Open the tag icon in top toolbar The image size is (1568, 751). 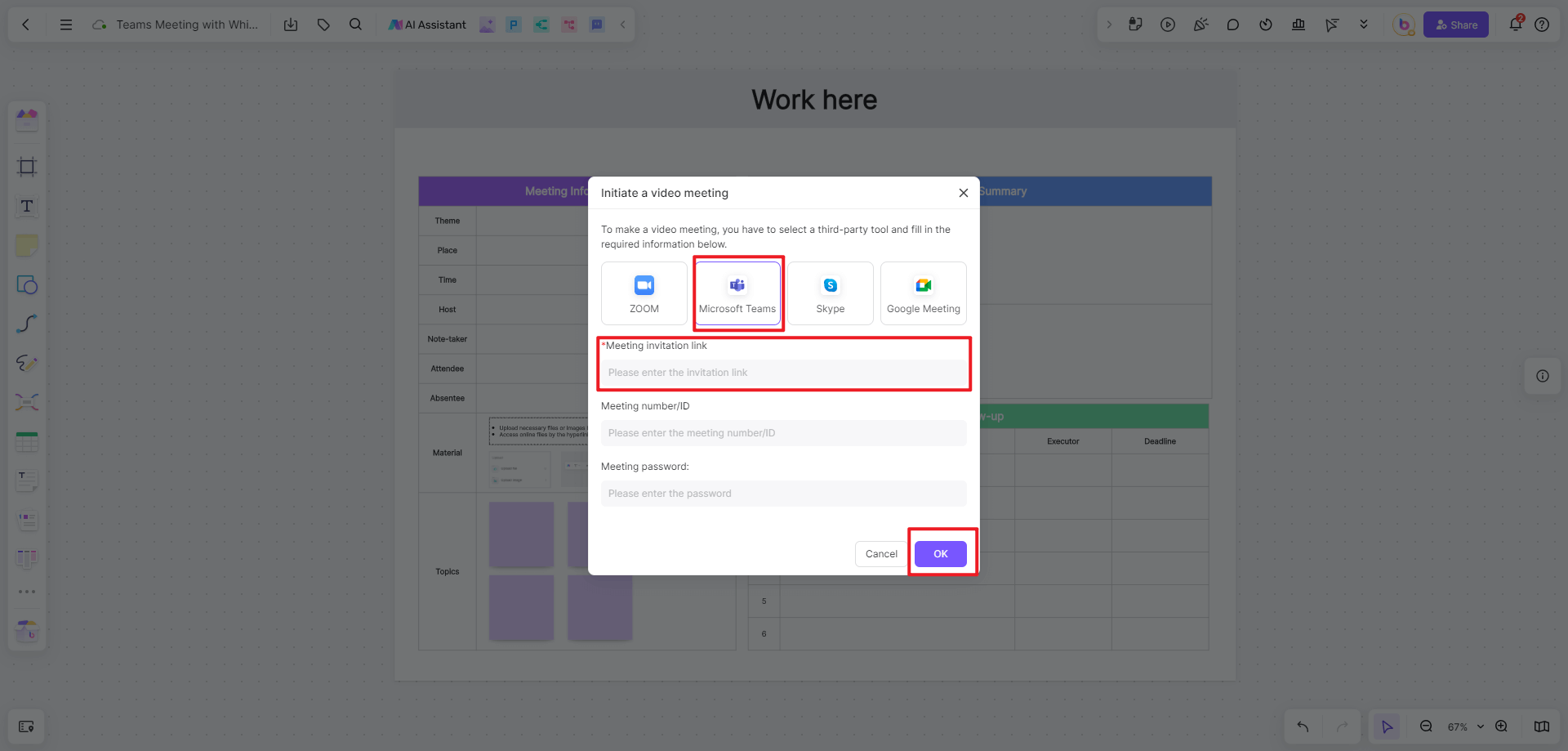pos(323,25)
